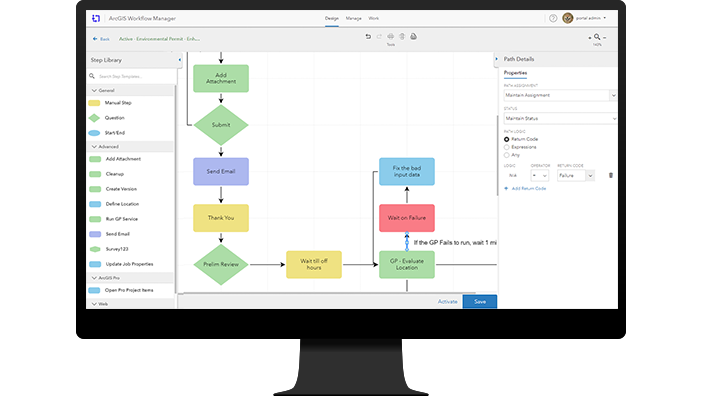The height and width of the screenshot is (396, 702).
Task: Click the ArcGIS Workflow Manager logo
Action: 96,18
